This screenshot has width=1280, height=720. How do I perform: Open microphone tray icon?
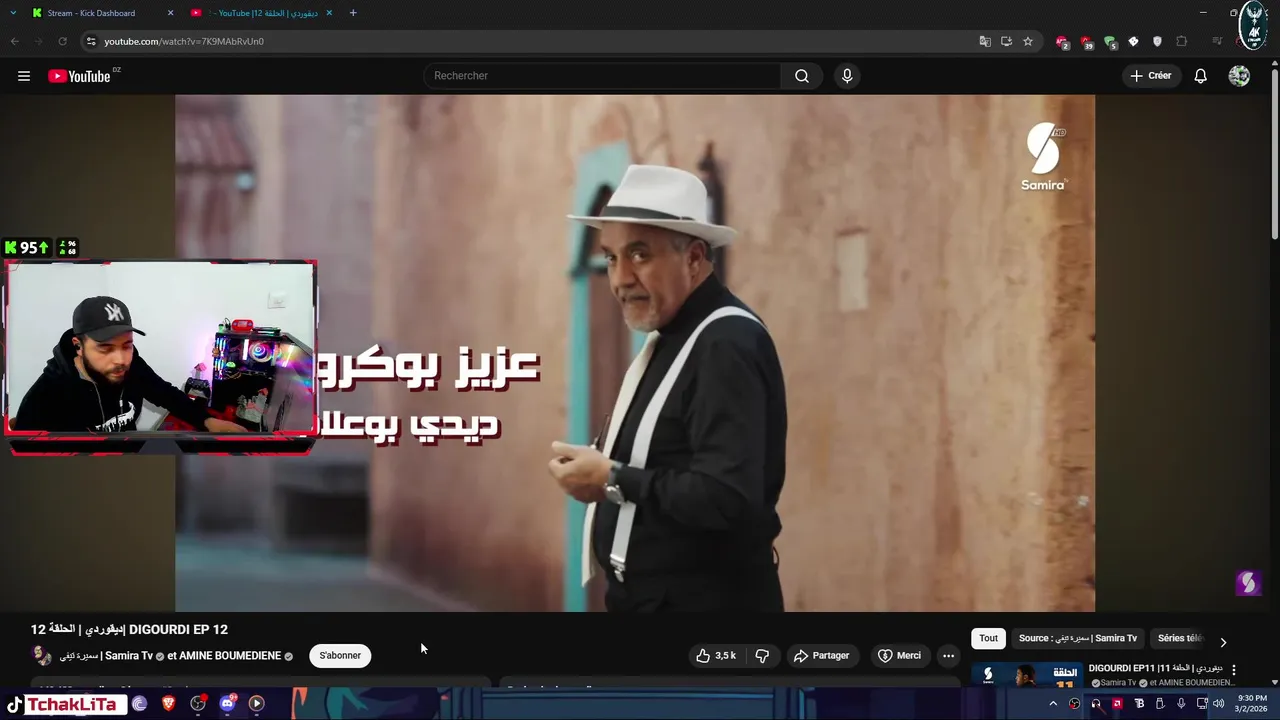[1181, 704]
